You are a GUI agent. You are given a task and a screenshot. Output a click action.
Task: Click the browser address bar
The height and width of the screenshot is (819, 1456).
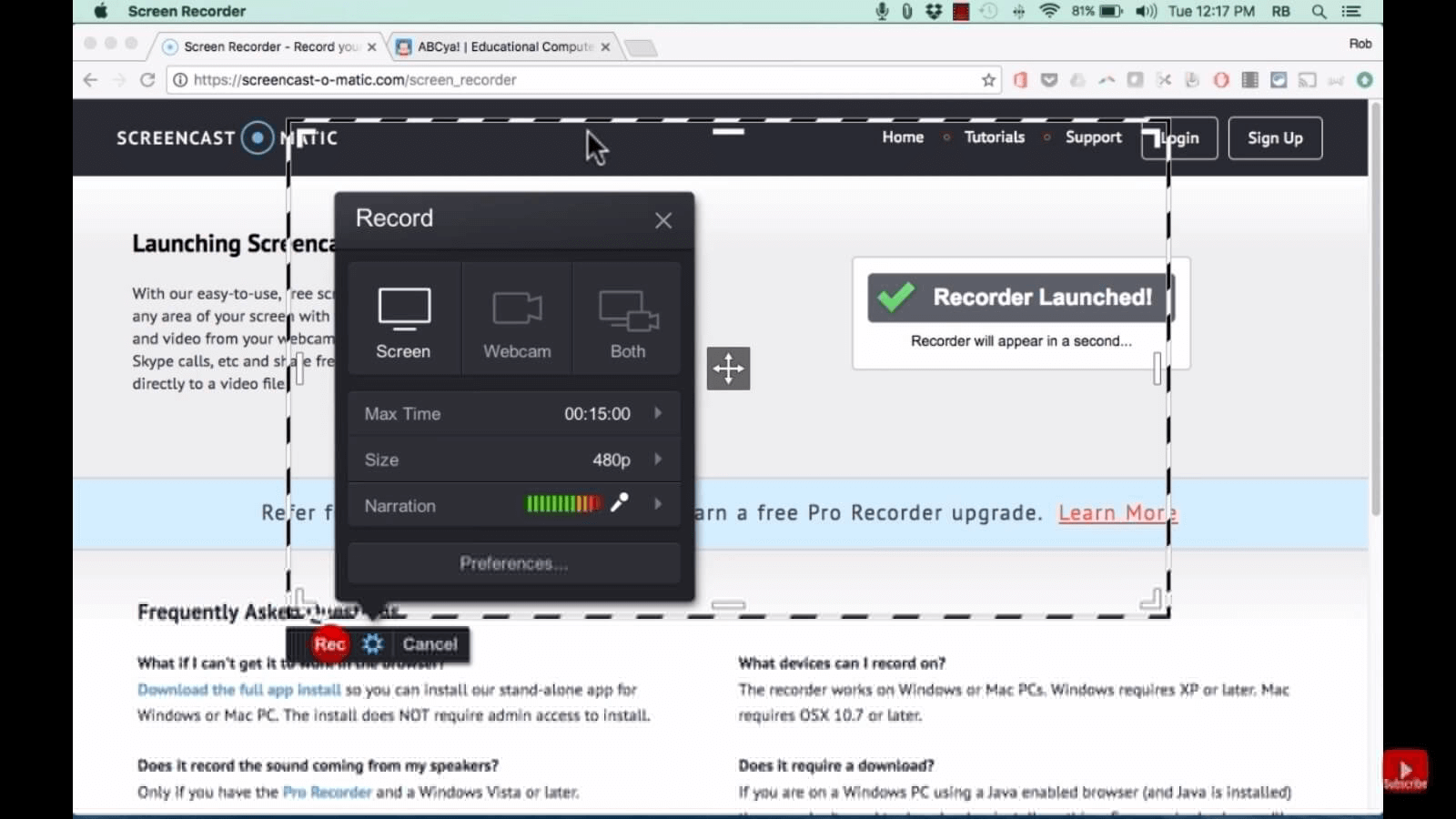[582, 80]
